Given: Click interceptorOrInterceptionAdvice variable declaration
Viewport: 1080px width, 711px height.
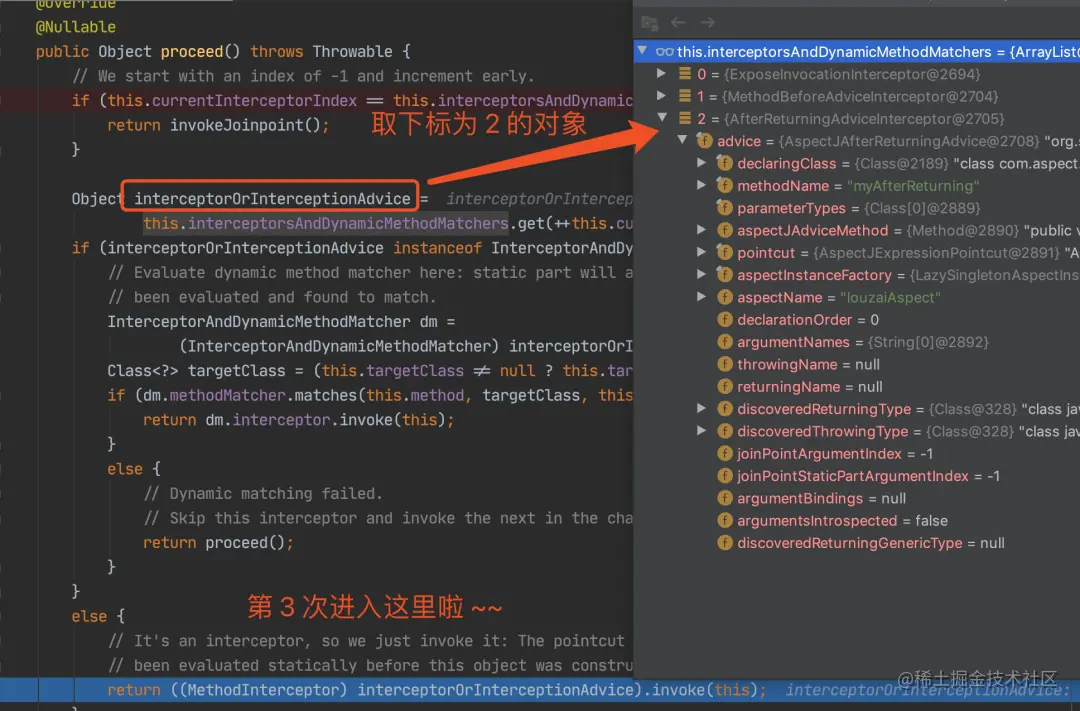Looking at the screenshot, I should click(272, 198).
